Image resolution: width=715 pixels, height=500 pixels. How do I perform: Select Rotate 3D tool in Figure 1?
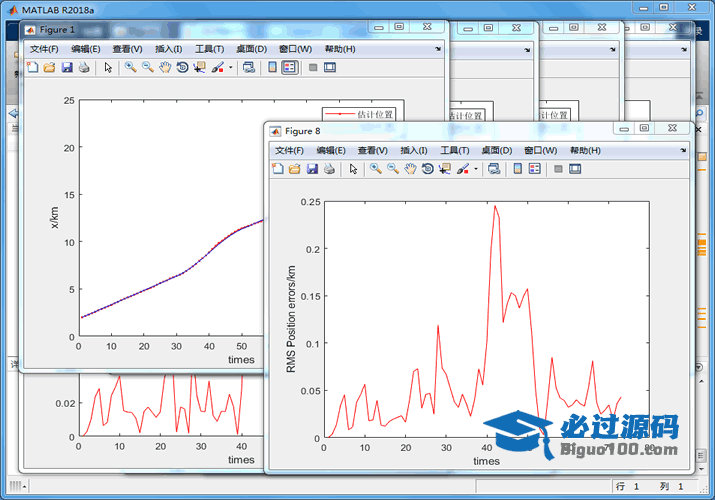point(182,67)
